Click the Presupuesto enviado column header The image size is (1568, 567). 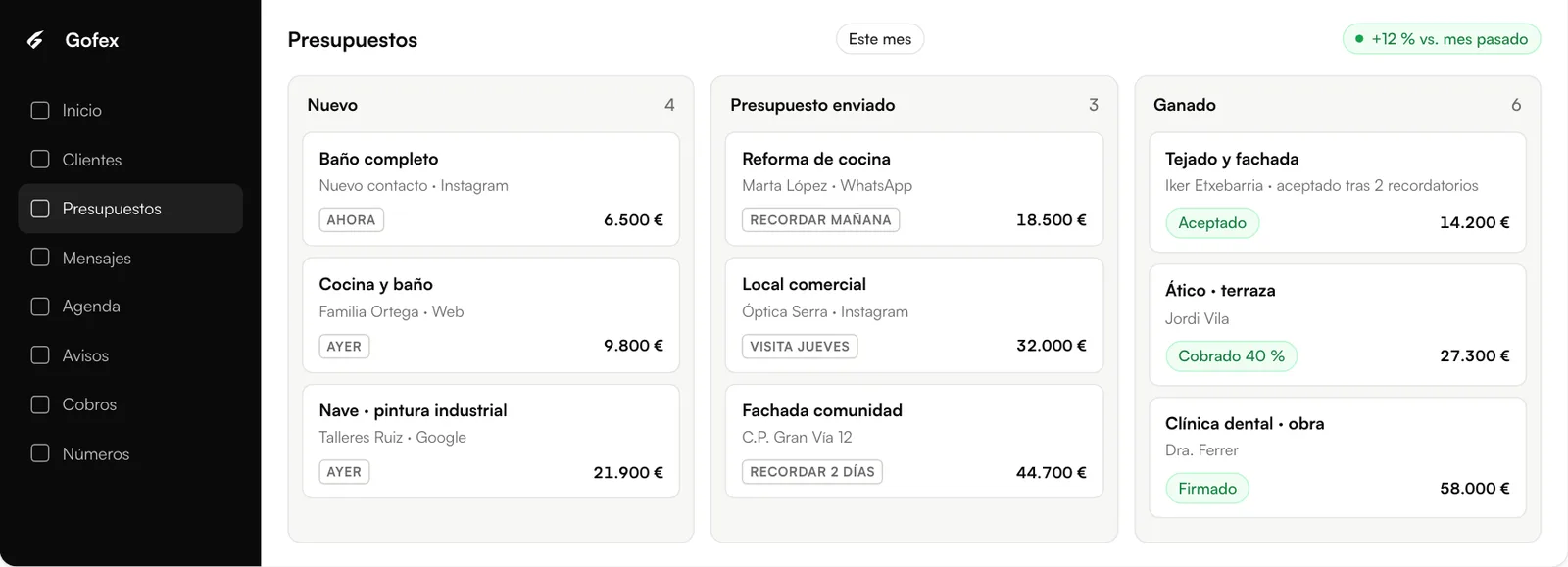tap(812, 105)
